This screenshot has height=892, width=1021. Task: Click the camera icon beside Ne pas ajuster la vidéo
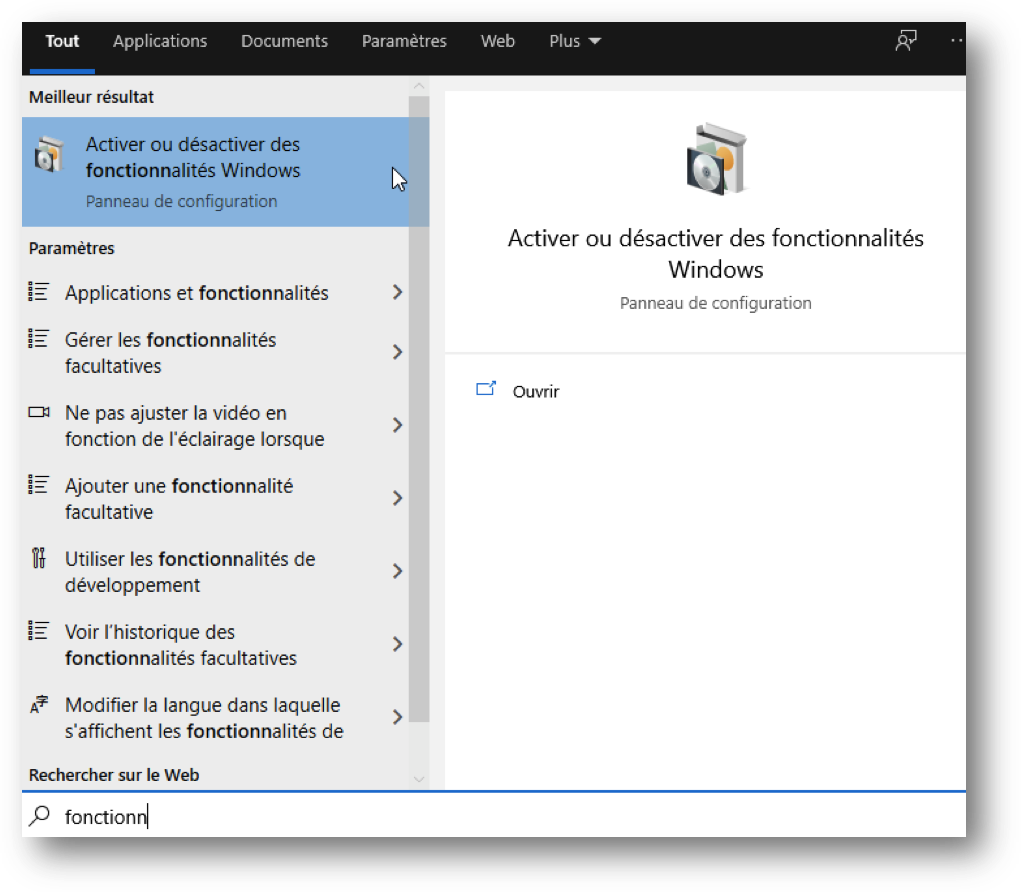point(38,412)
